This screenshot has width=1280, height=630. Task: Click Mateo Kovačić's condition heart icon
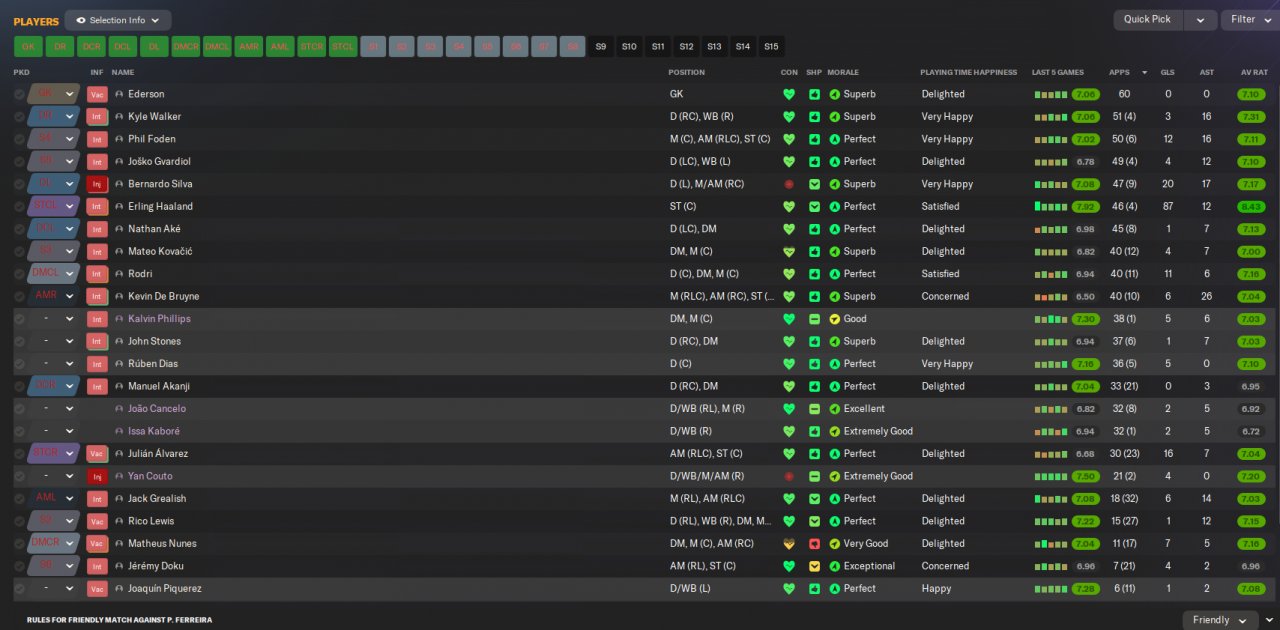coord(789,252)
